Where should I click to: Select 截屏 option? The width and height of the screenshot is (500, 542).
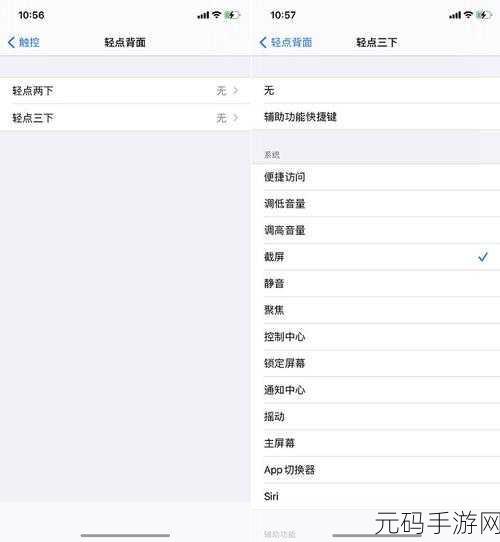[376, 257]
